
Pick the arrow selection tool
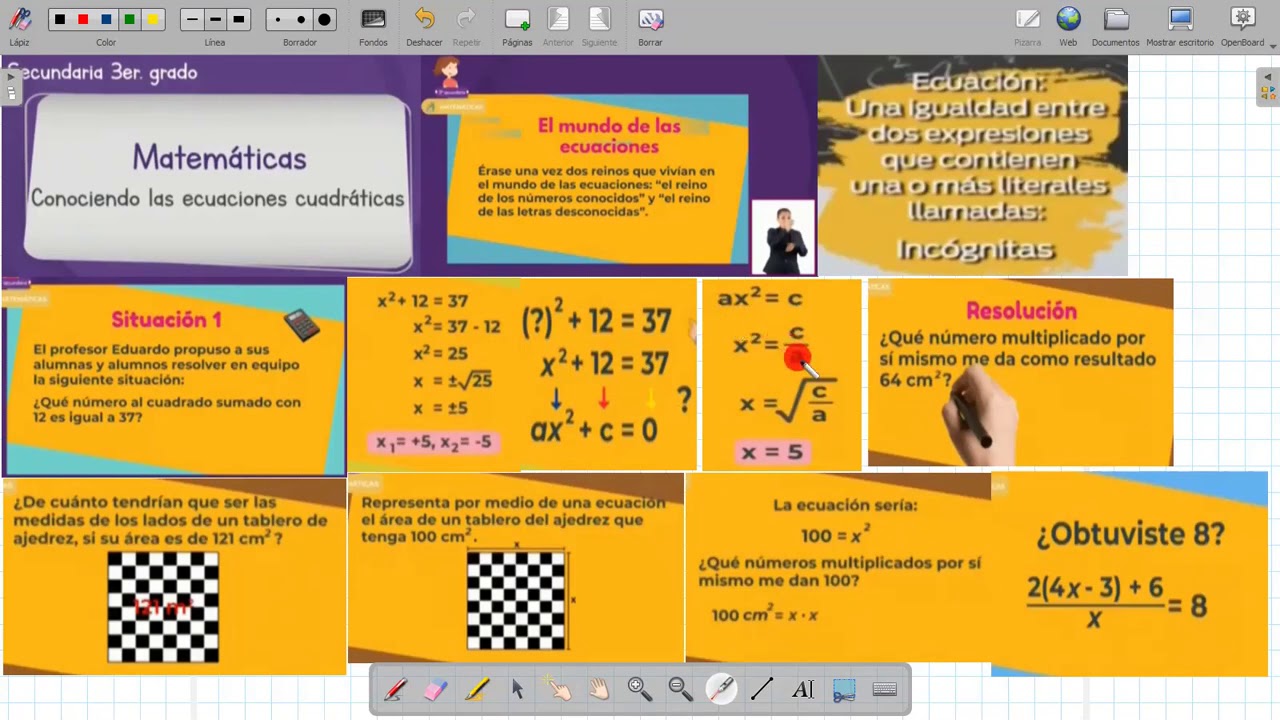(517, 689)
